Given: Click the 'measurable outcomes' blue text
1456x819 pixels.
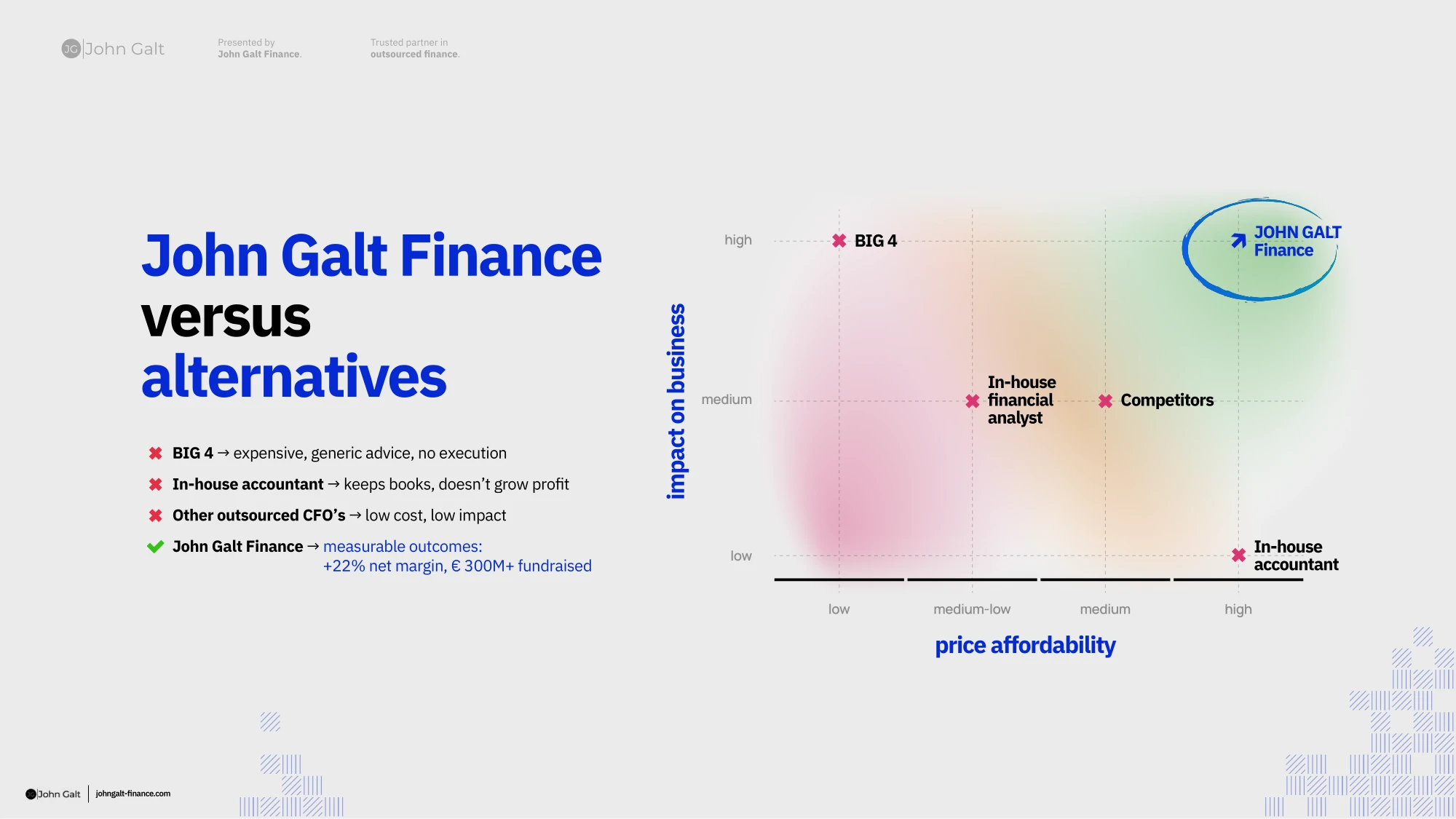Looking at the screenshot, I should pyautogui.click(x=402, y=547).
